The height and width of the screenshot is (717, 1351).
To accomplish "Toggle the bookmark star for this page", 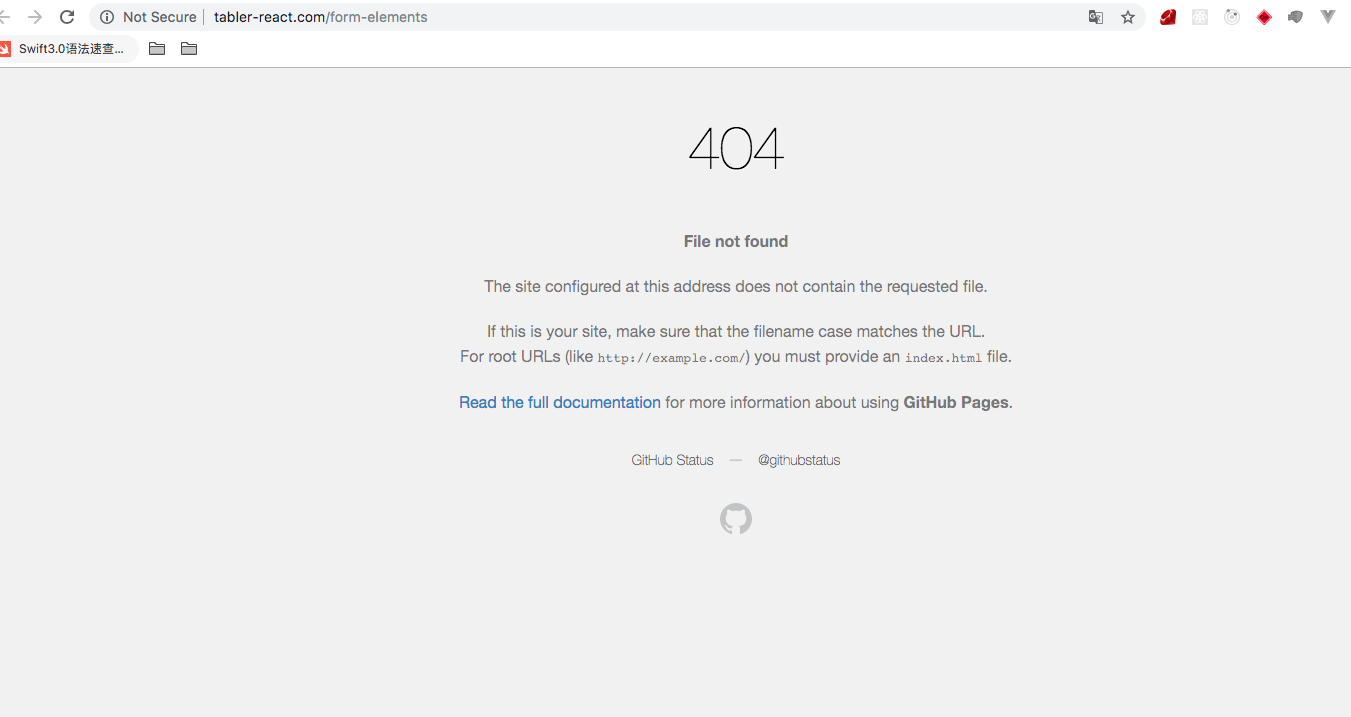I will coord(1128,17).
